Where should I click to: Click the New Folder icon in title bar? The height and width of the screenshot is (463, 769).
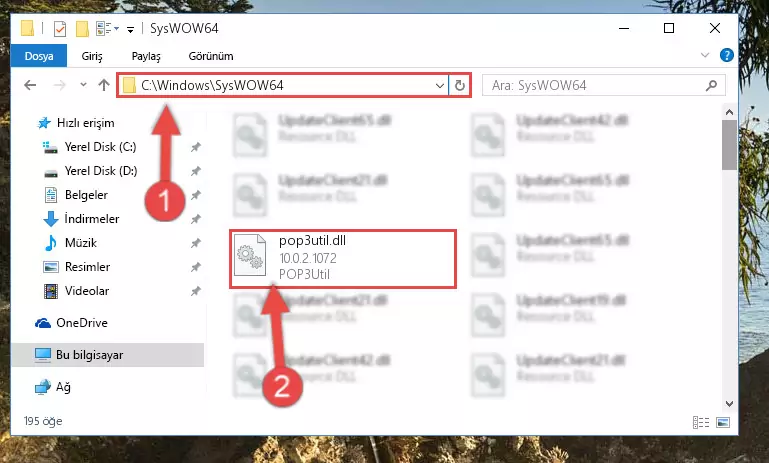[x=82, y=29]
